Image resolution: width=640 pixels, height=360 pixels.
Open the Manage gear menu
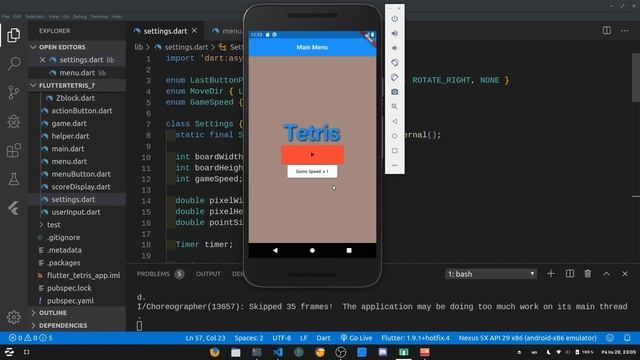click(13, 317)
